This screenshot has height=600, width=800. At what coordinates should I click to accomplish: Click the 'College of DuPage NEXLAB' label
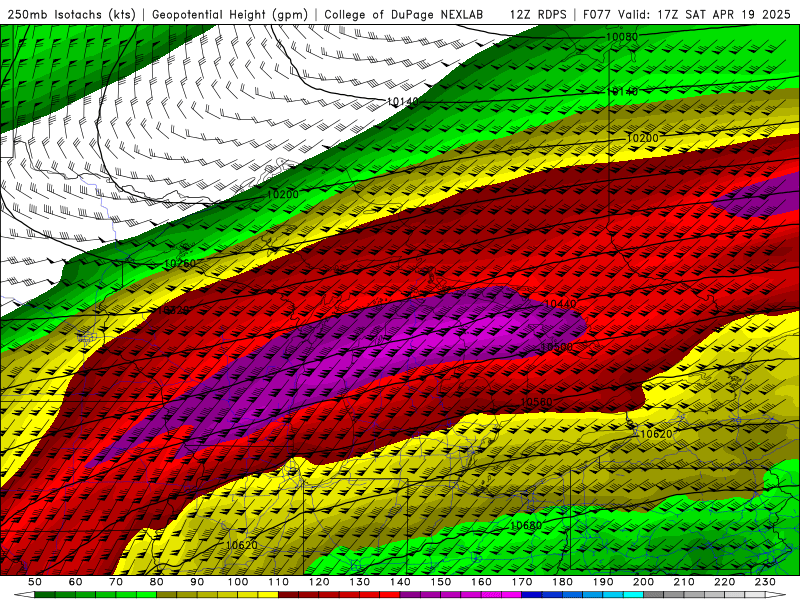[403, 15]
